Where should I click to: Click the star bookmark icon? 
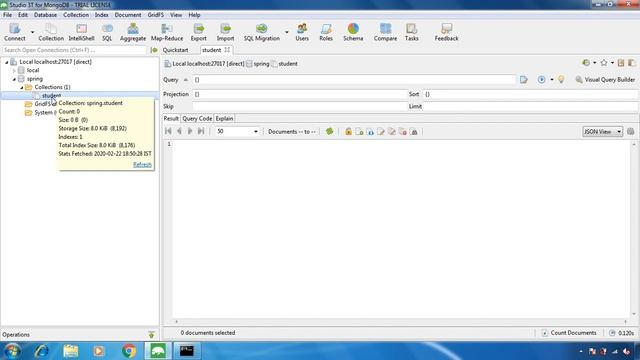[604, 63]
